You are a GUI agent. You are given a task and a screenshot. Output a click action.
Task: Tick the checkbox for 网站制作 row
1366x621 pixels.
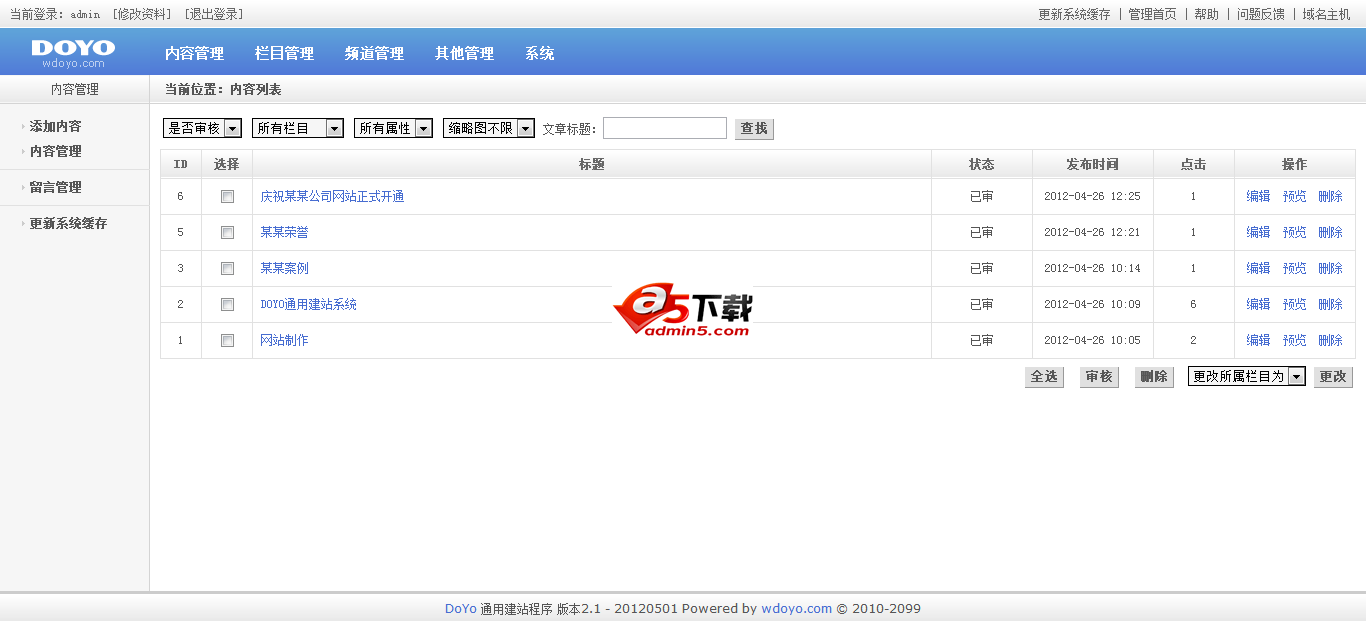pyautogui.click(x=227, y=341)
